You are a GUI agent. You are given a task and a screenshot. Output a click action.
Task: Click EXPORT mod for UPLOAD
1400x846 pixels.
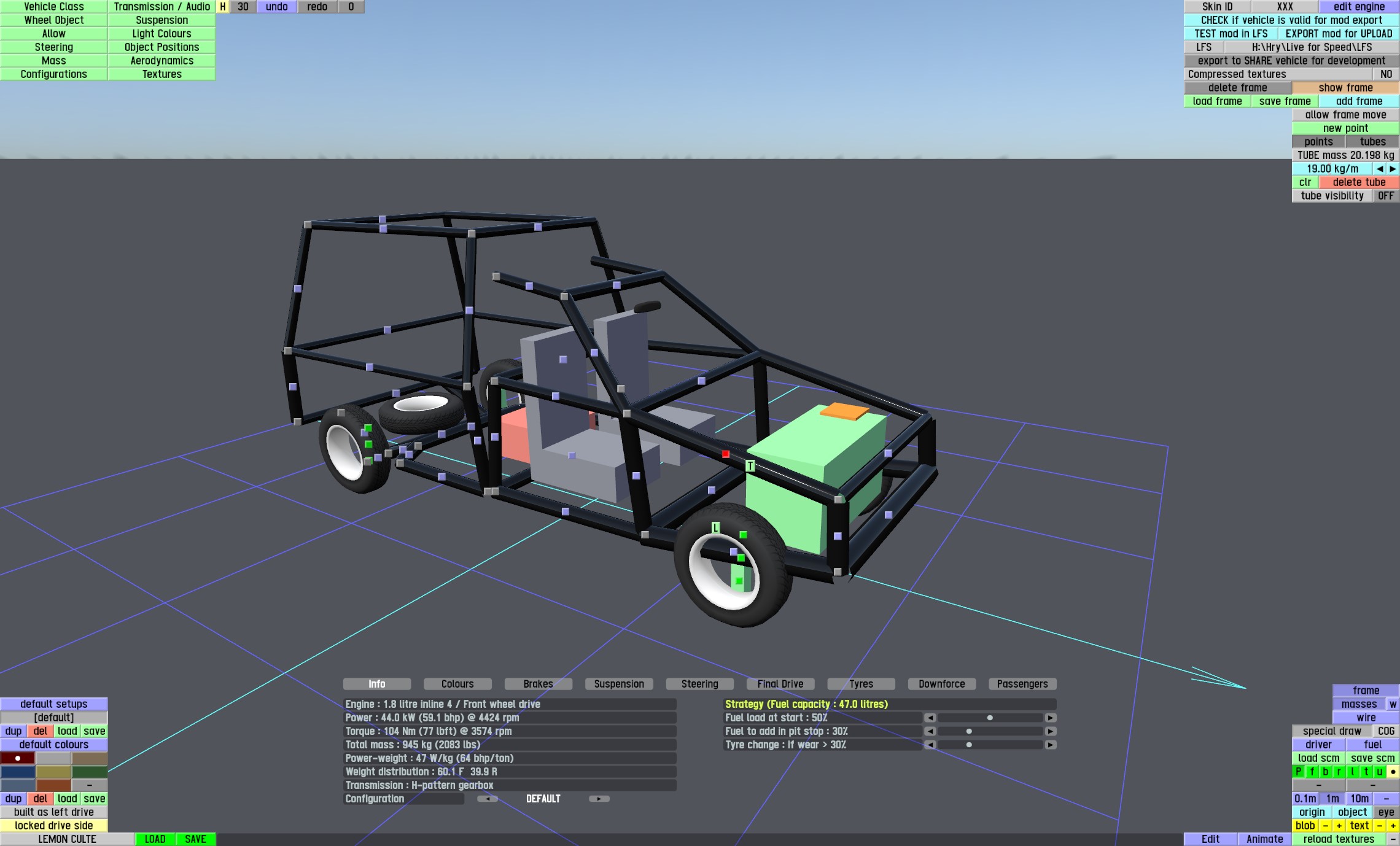click(1339, 34)
